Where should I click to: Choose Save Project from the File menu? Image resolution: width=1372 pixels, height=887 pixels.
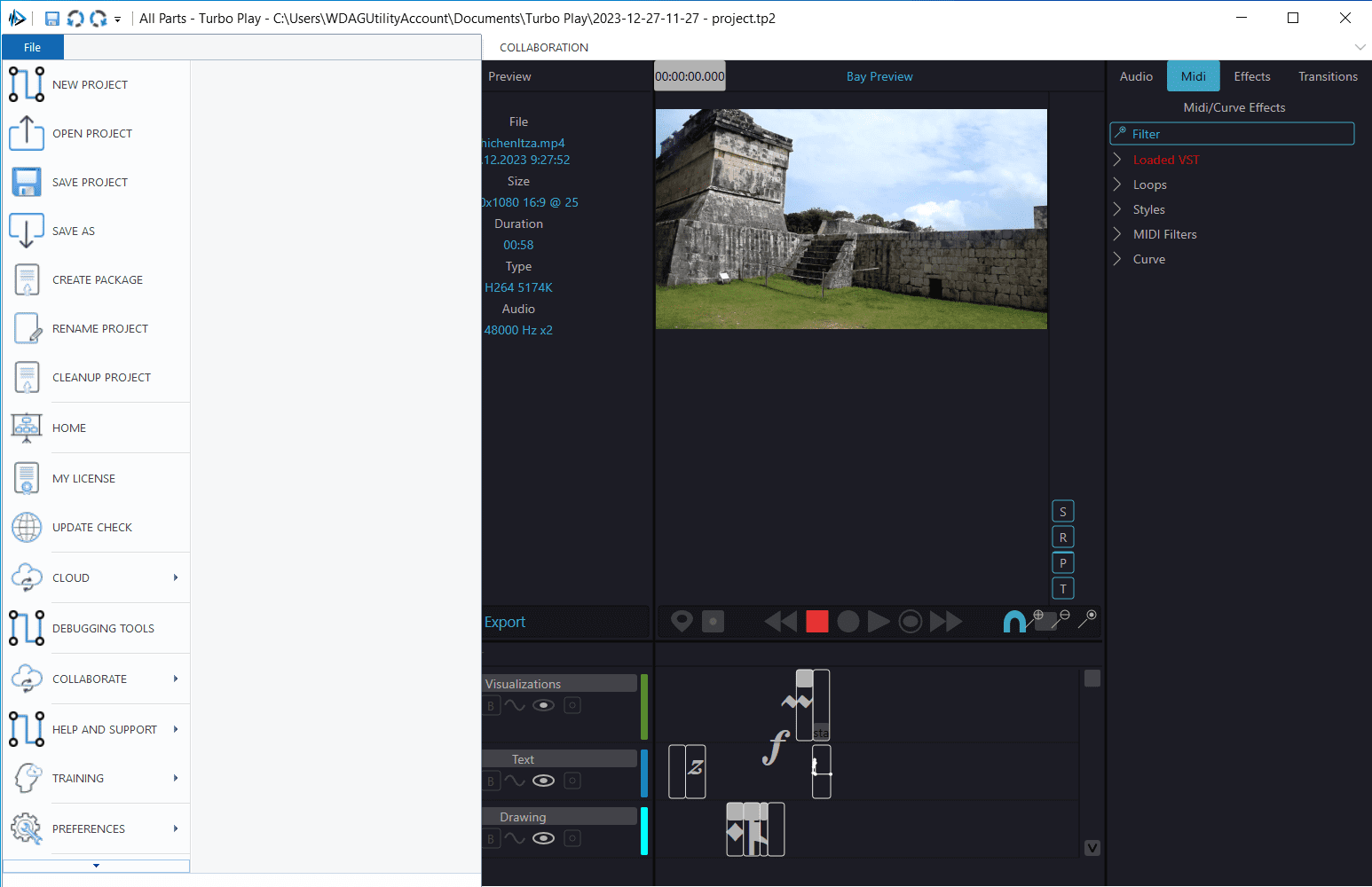click(x=96, y=182)
